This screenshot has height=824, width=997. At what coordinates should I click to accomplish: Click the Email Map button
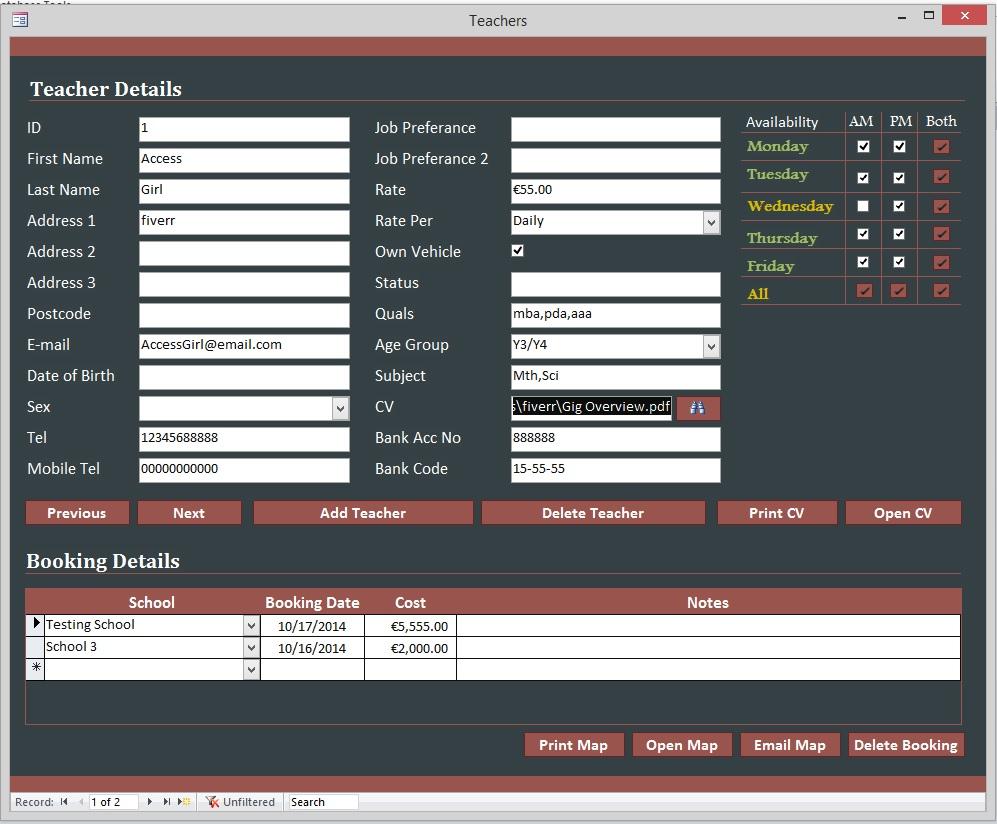pyautogui.click(x=789, y=744)
